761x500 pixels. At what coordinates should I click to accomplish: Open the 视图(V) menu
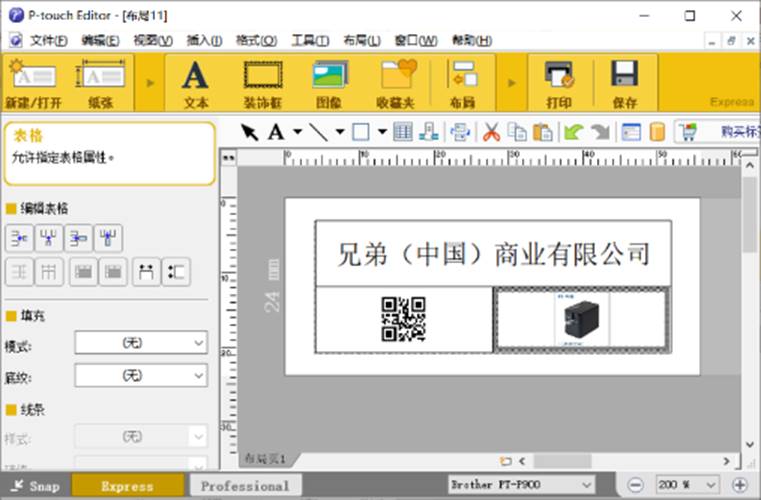pyautogui.click(x=153, y=40)
